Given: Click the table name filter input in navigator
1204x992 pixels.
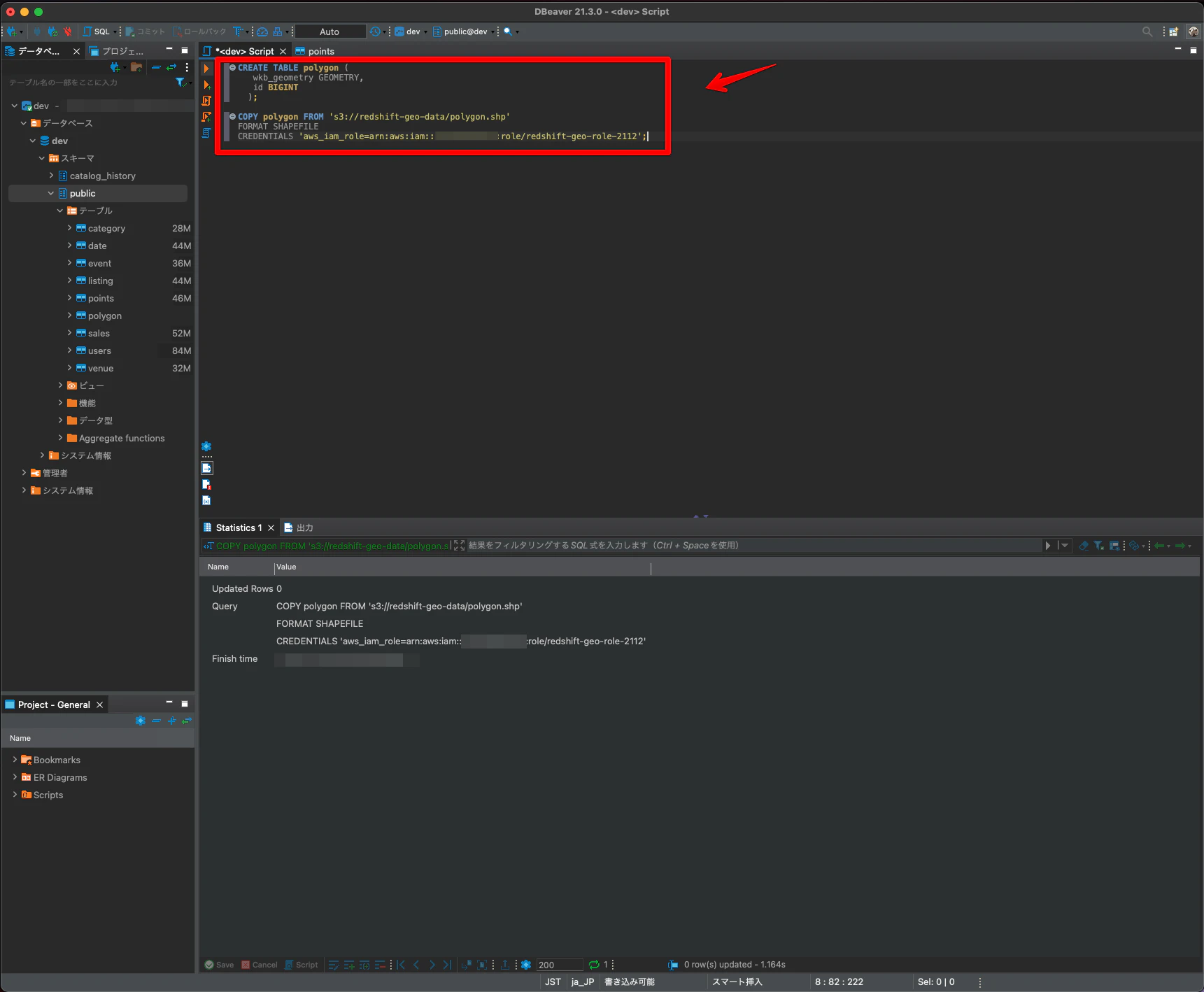Looking at the screenshot, I should pos(90,83).
